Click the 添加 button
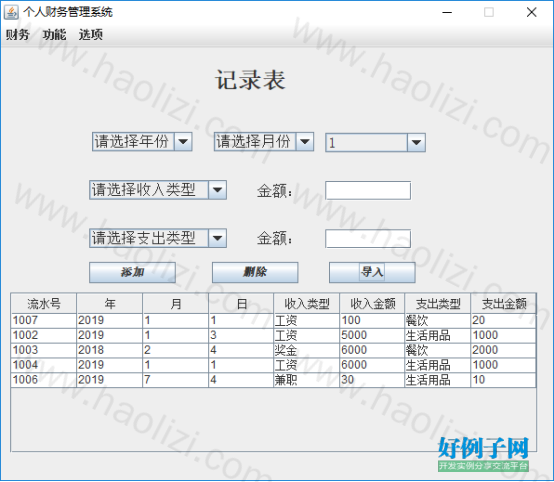Screen dimensions: 554x482 pyautogui.click(x=132, y=272)
